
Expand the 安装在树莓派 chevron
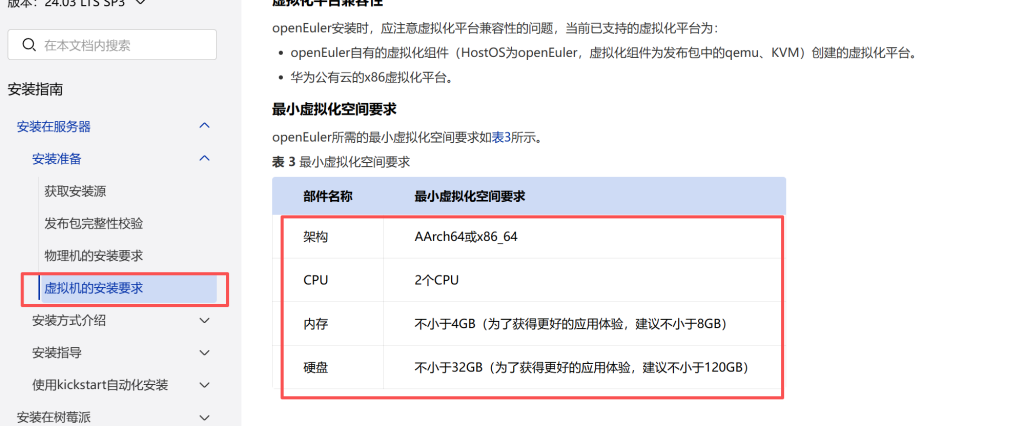tap(204, 416)
